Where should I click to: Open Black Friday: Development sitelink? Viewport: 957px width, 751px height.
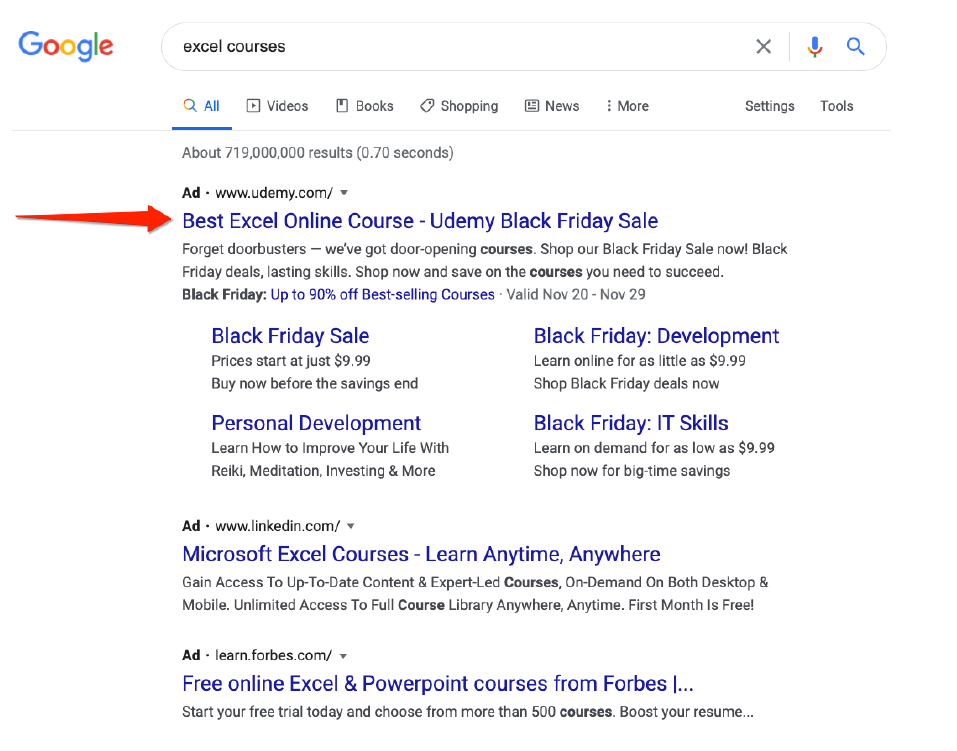[656, 336]
